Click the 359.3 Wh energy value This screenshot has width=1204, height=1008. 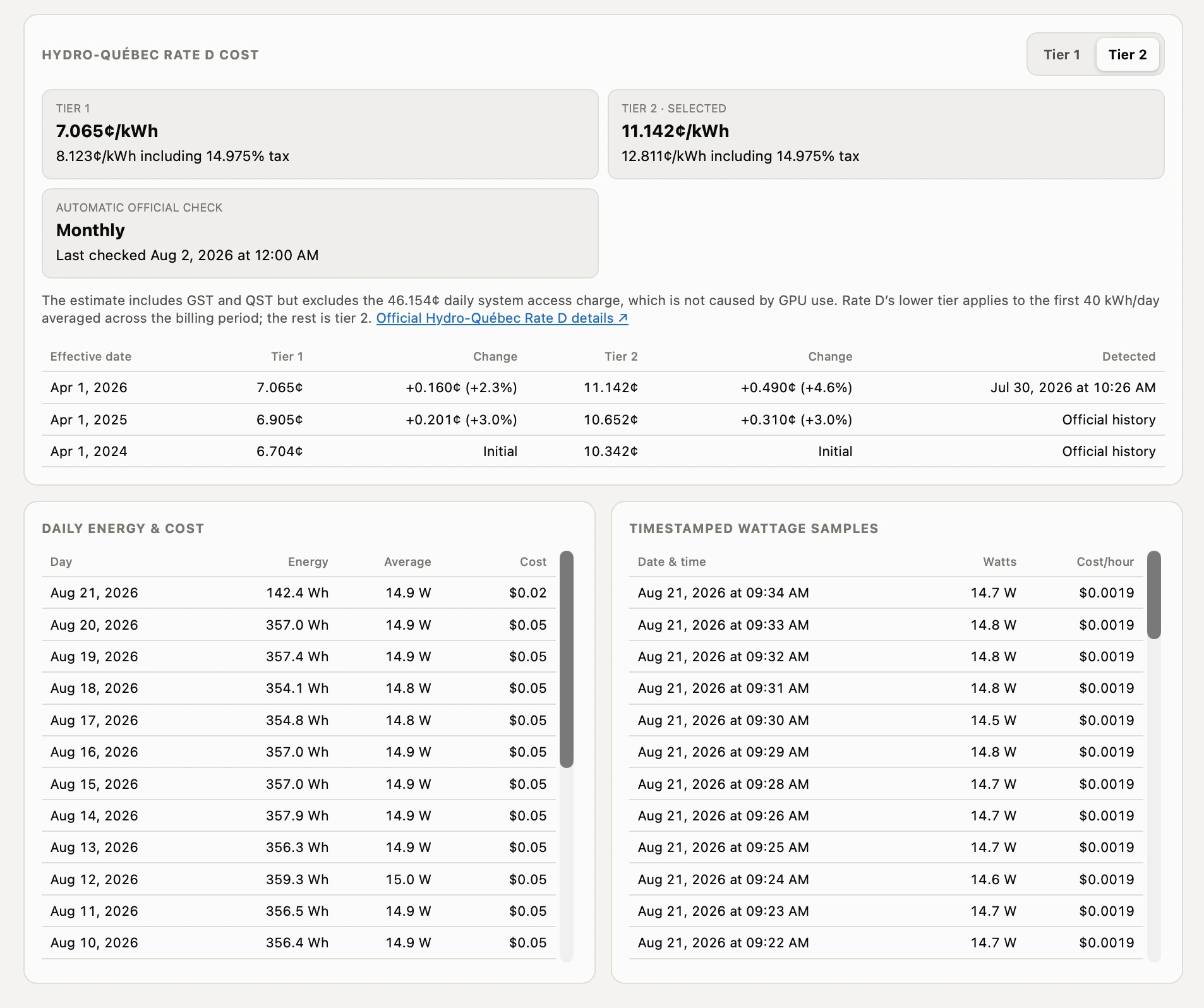(x=298, y=880)
